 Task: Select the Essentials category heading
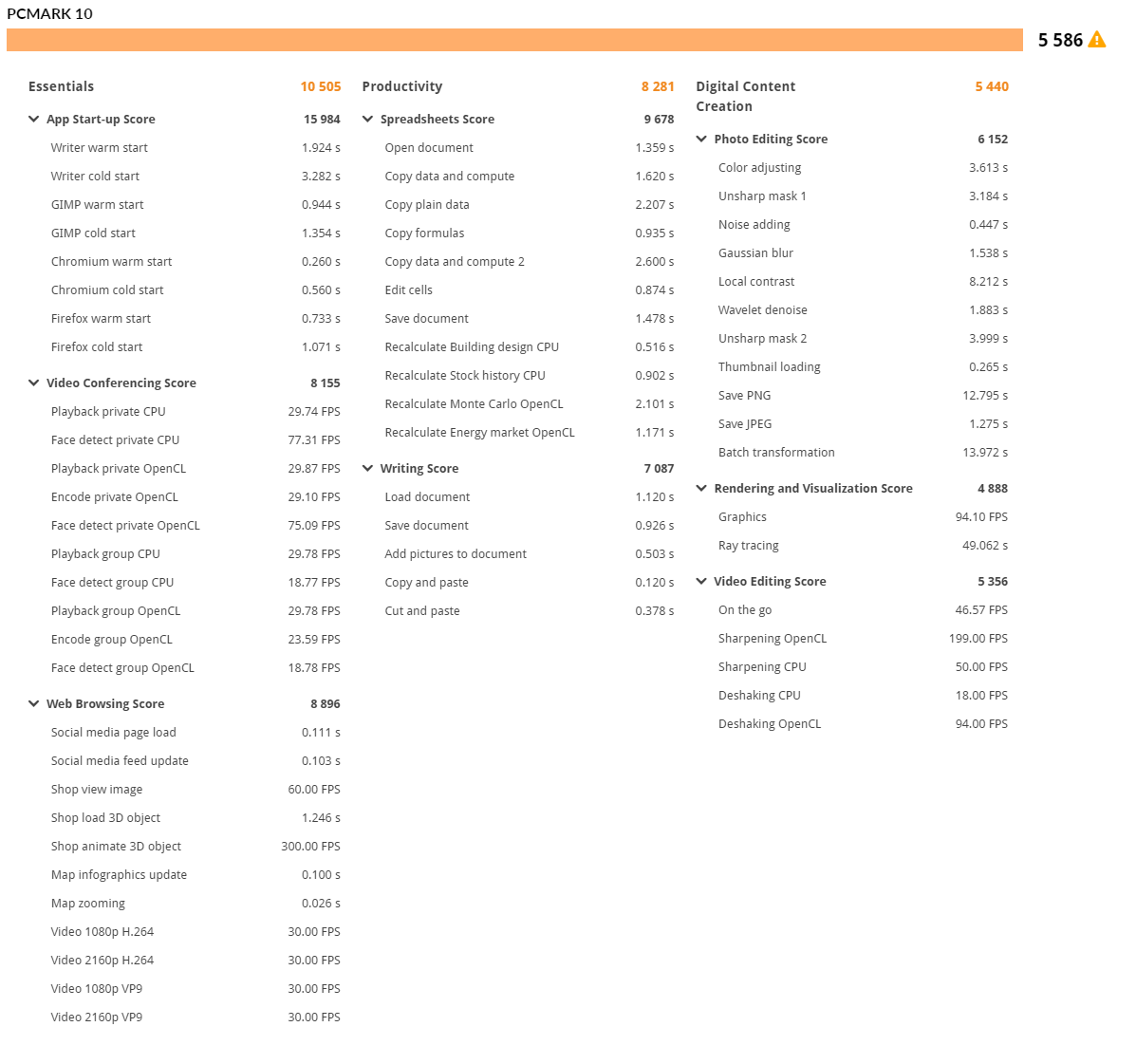pos(61,86)
